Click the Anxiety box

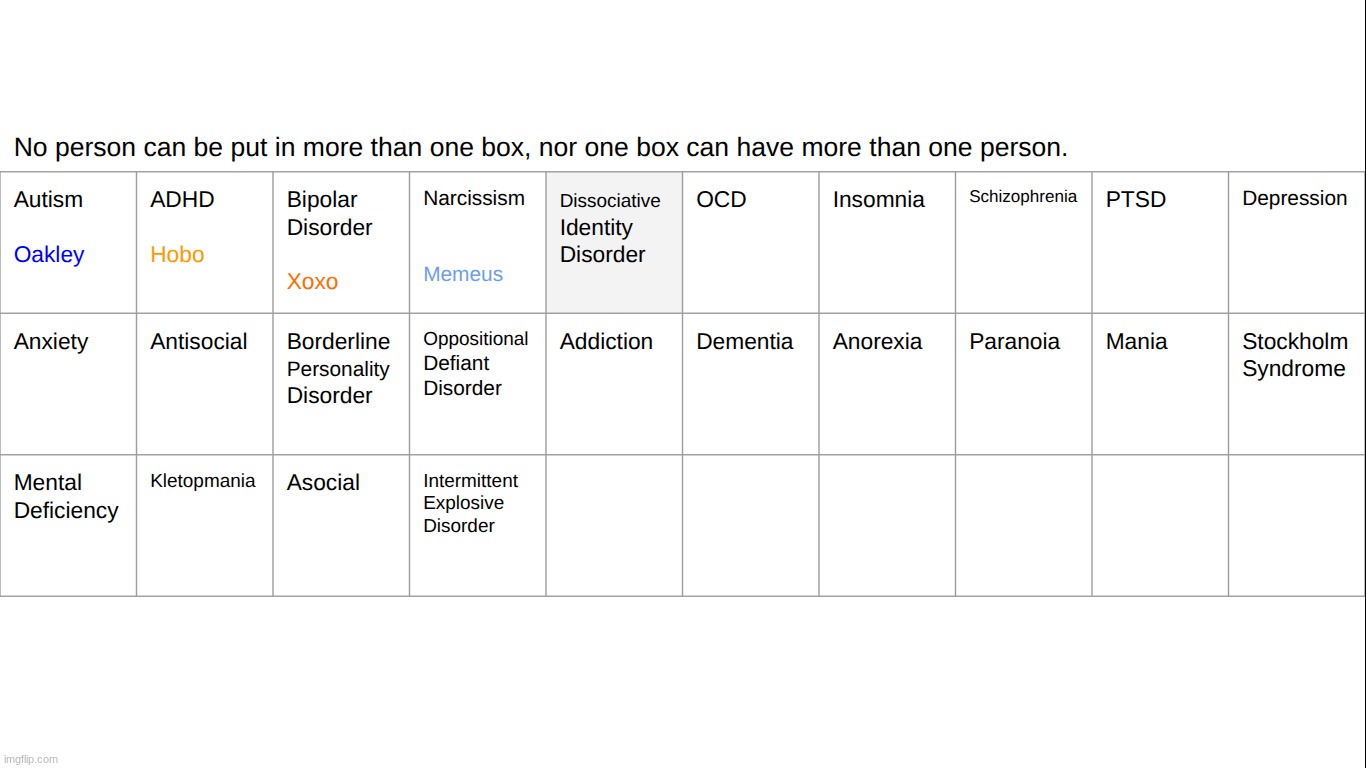68,384
